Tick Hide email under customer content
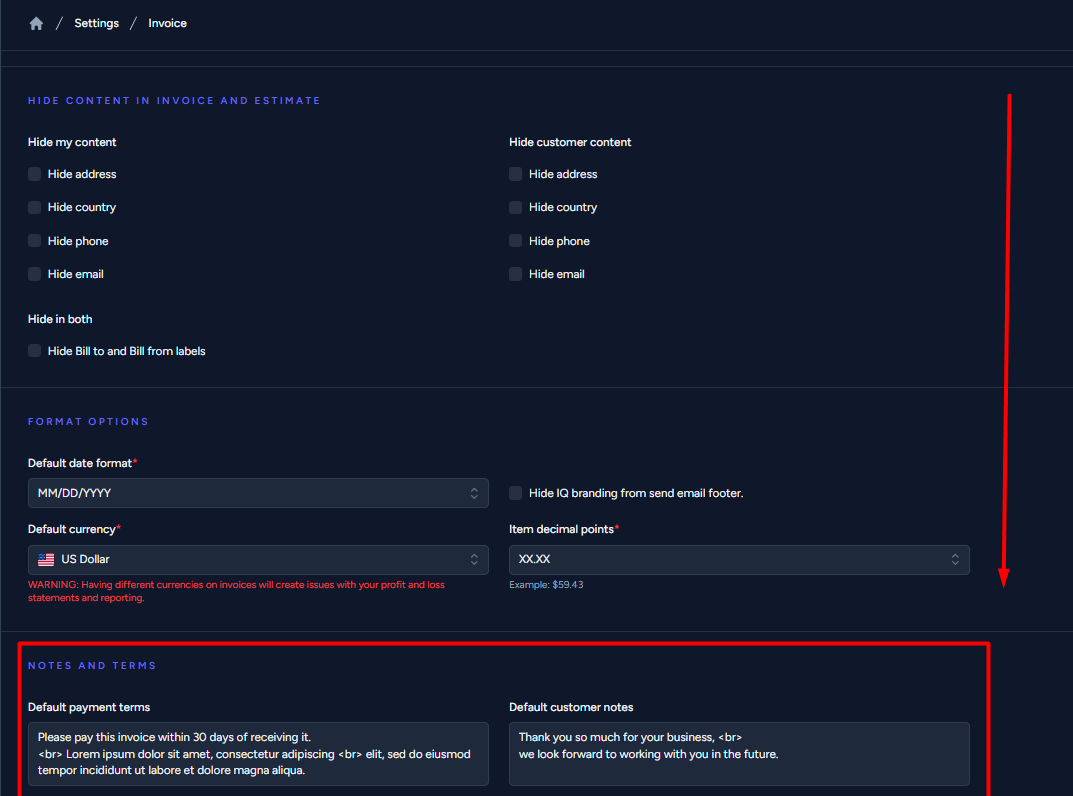The width and height of the screenshot is (1073, 796). [x=516, y=274]
